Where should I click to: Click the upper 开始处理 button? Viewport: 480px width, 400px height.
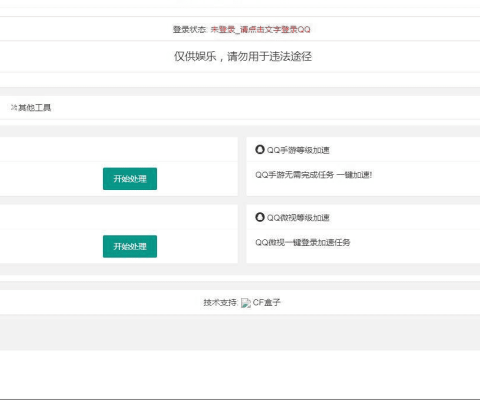[x=130, y=179]
